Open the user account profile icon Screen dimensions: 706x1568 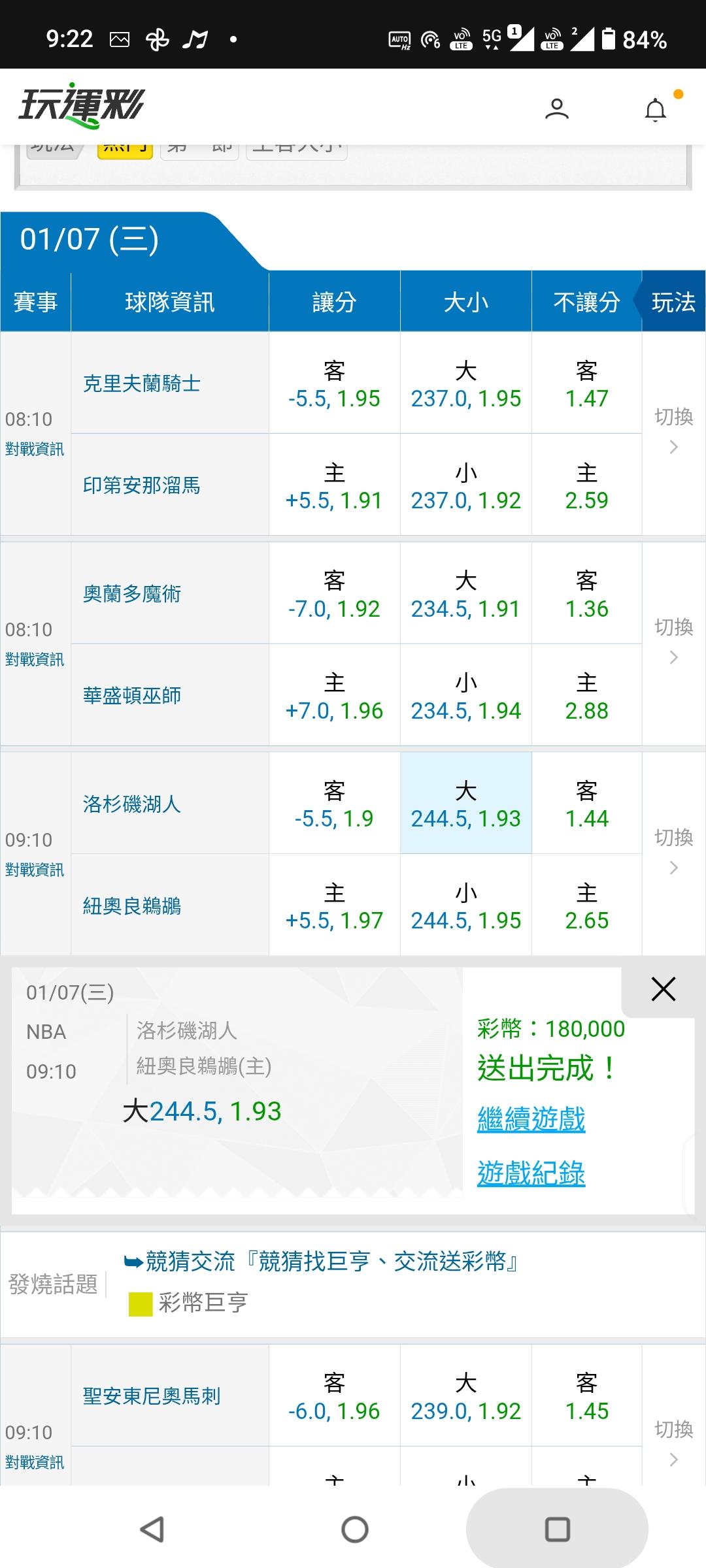[x=557, y=108]
